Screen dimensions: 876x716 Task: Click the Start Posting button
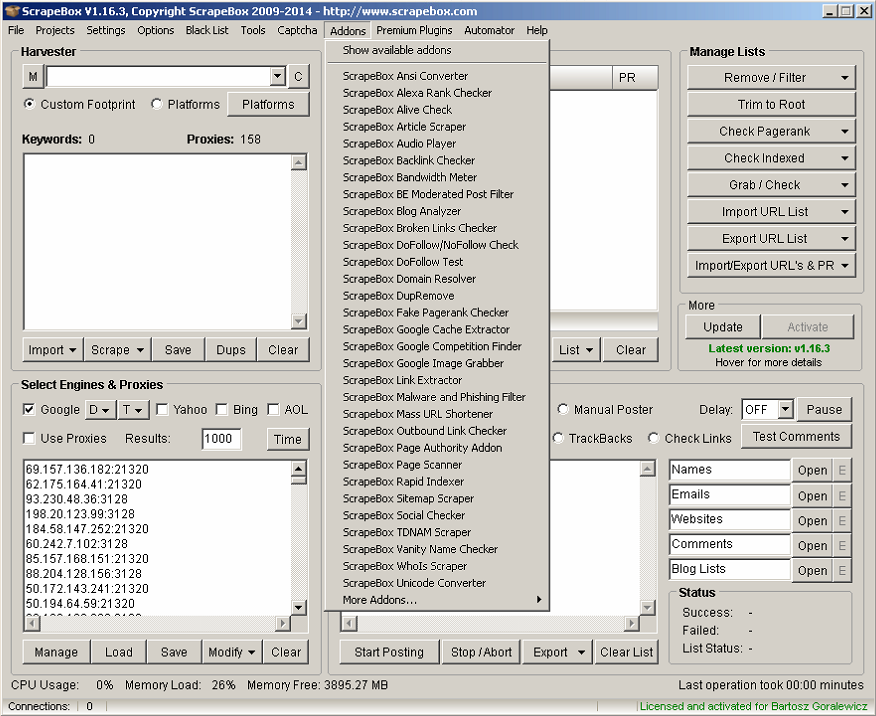coord(389,652)
